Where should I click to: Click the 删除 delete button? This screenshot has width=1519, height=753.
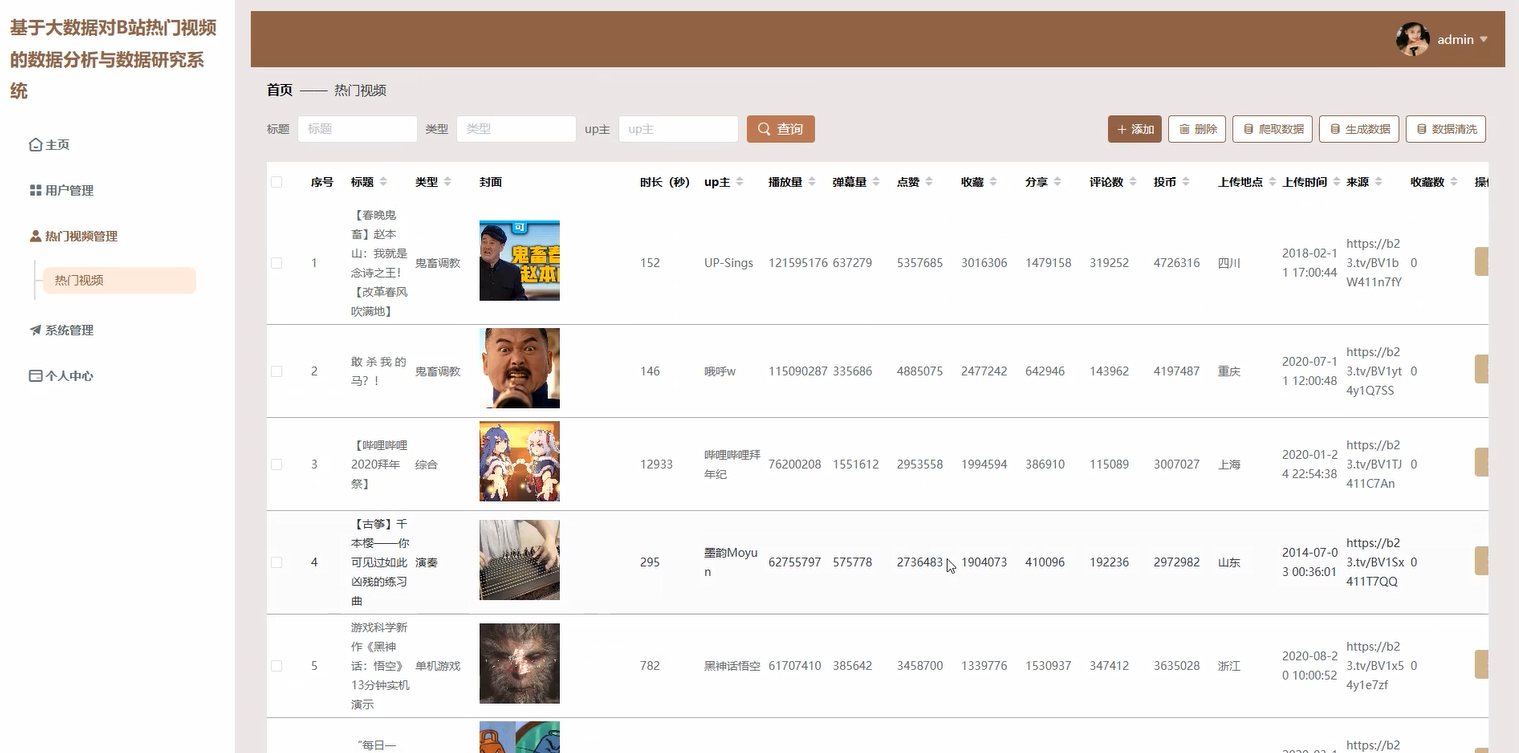(x=1197, y=129)
